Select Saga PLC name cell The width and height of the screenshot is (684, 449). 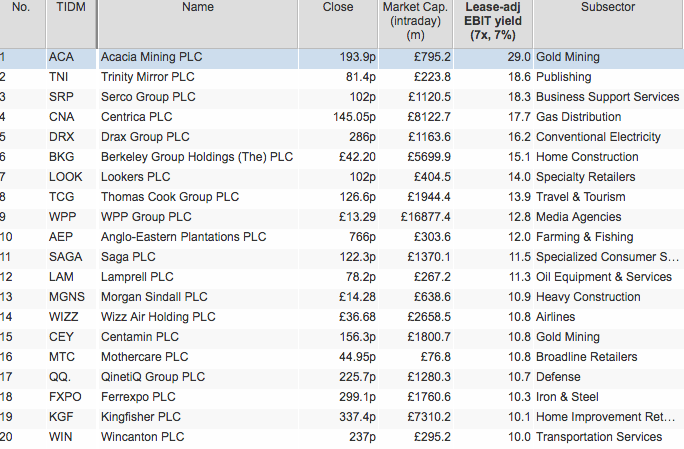(x=128, y=257)
